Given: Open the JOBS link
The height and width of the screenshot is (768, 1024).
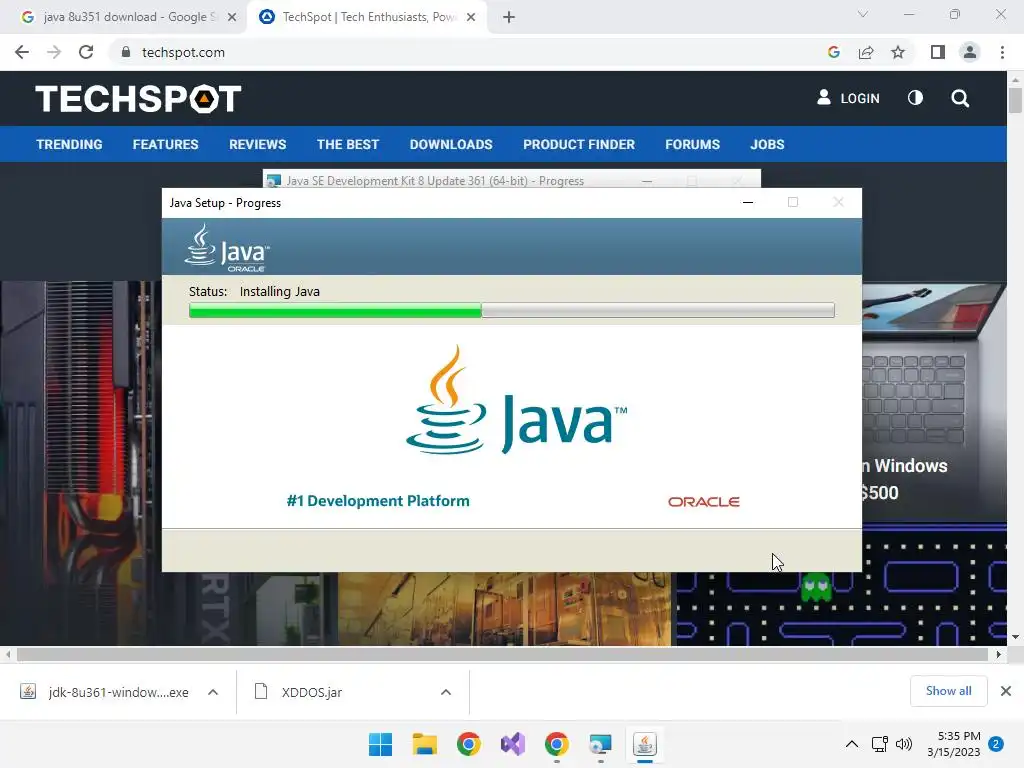Looking at the screenshot, I should 767,144.
